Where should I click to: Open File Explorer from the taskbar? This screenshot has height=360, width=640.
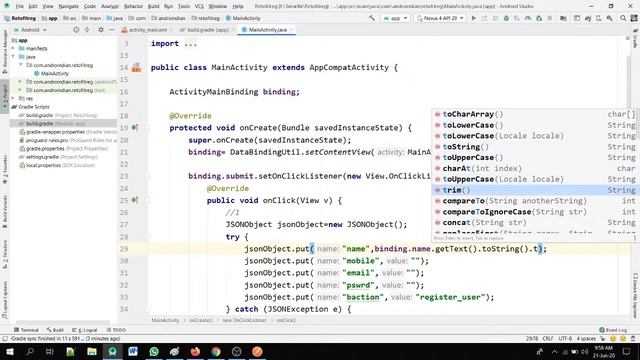tap(92, 351)
